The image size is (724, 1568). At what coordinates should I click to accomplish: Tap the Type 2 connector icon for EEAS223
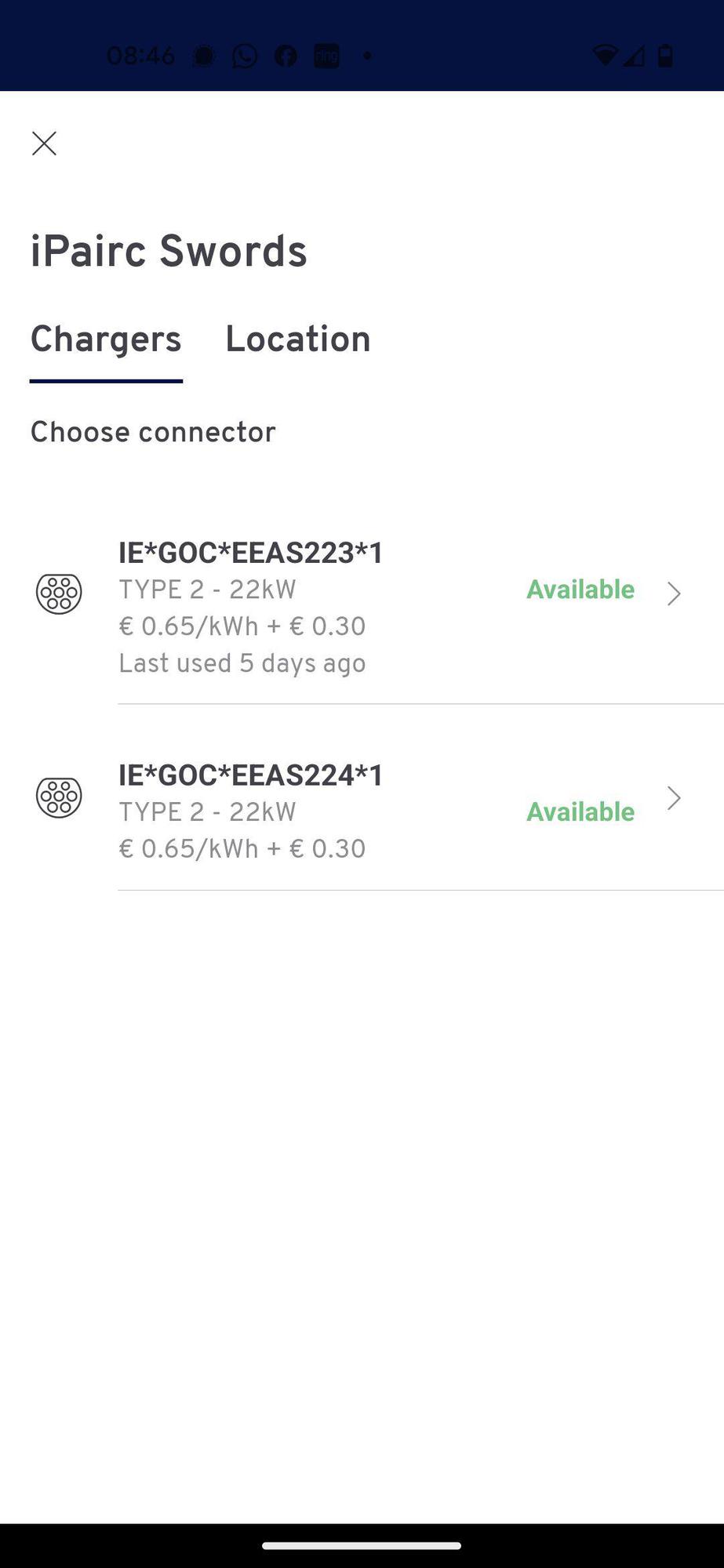pos(59,593)
